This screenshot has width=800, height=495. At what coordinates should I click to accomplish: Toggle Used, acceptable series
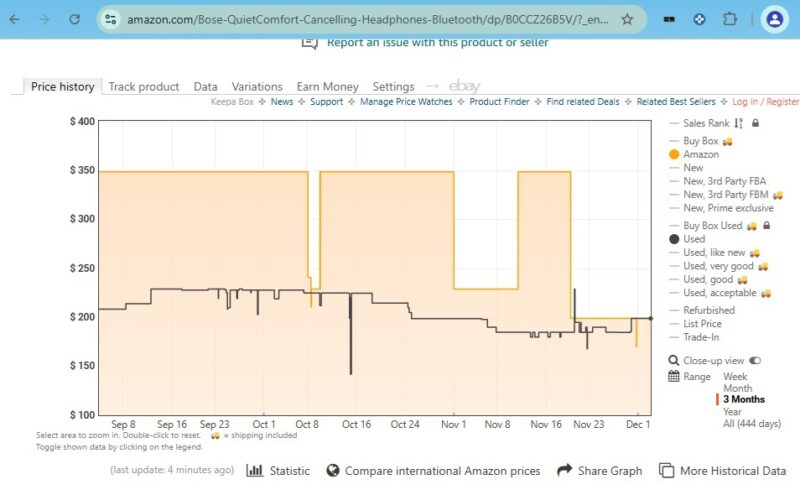[720, 293]
